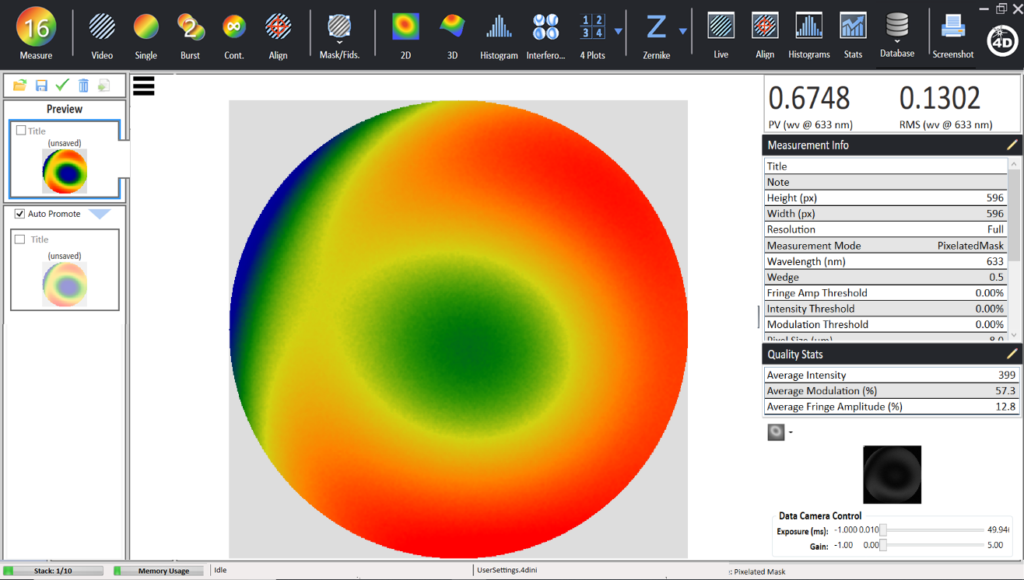Open the Zernike dropdown arrow
Viewport: 1024px width, 580px height.
click(x=683, y=32)
